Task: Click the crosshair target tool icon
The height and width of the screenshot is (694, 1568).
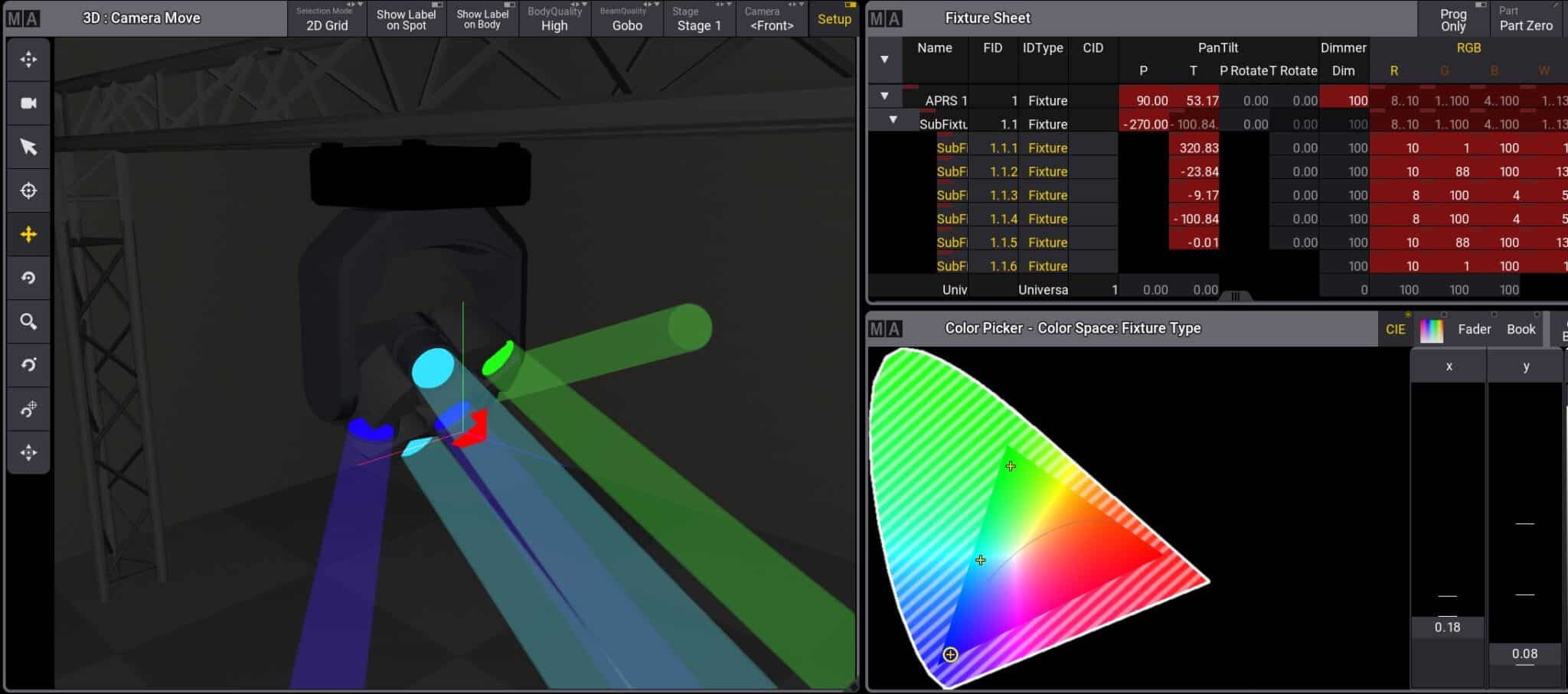Action: click(x=28, y=191)
